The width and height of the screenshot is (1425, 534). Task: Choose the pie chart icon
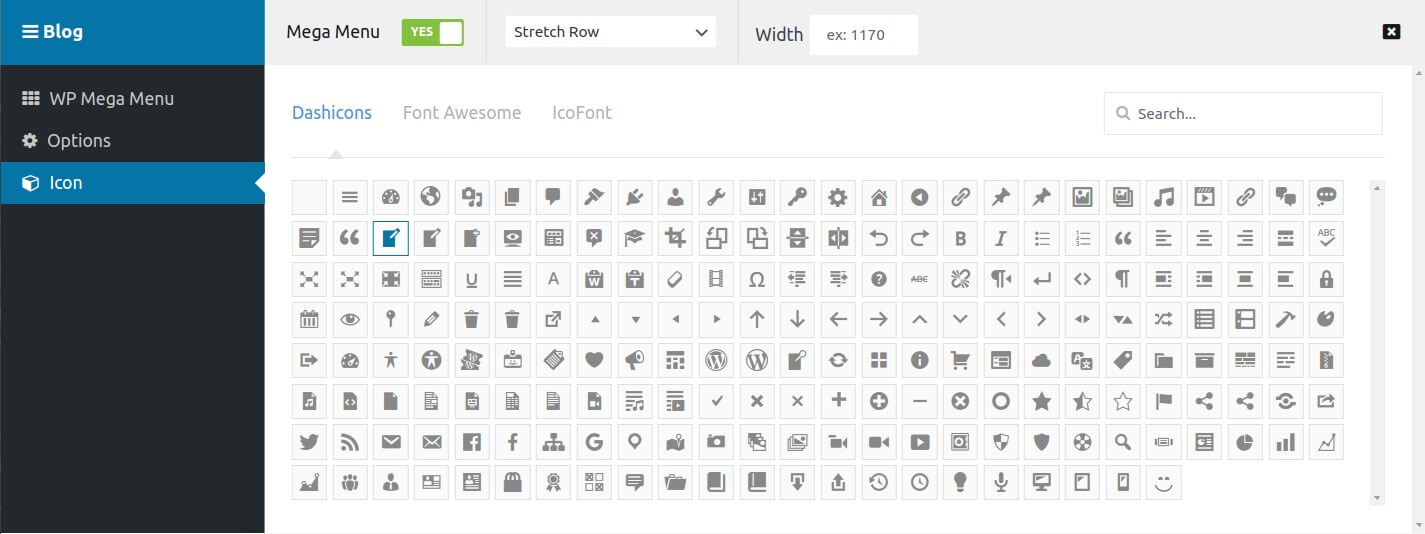[1245, 442]
